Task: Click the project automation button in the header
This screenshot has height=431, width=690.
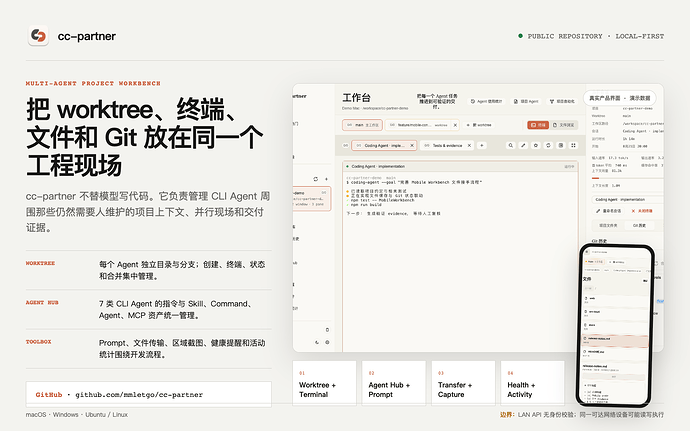Action: coord(562,101)
